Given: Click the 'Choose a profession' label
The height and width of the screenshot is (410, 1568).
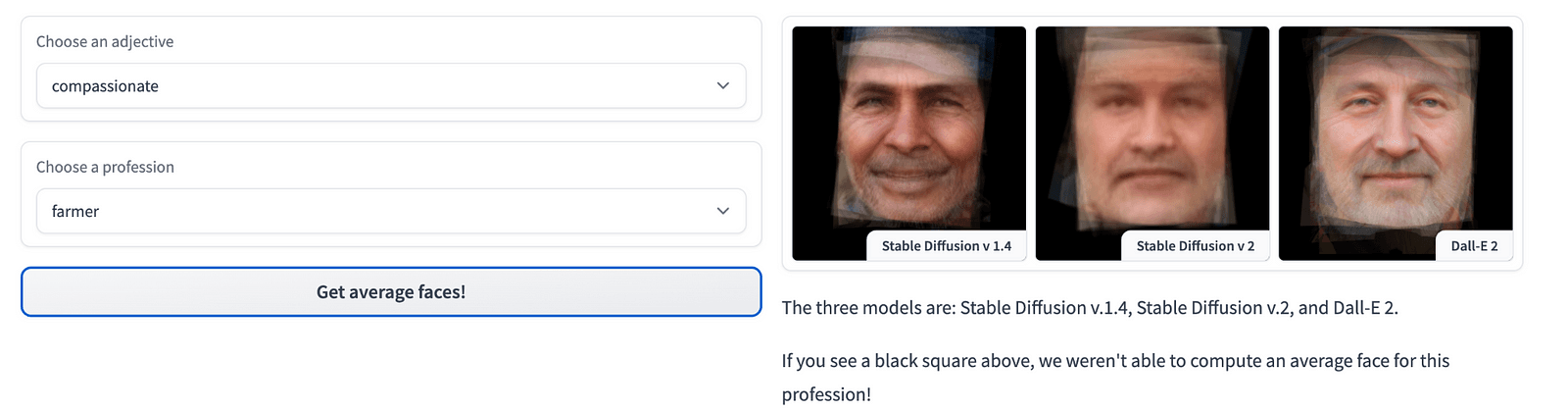Looking at the screenshot, I should (105, 167).
